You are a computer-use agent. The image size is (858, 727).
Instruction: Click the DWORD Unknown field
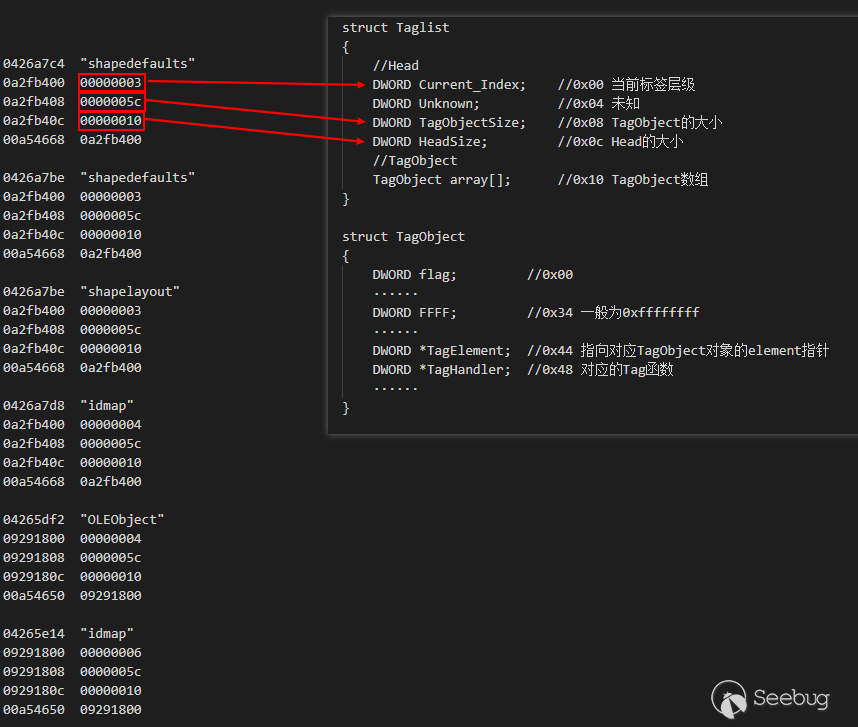click(x=426, y=104)
